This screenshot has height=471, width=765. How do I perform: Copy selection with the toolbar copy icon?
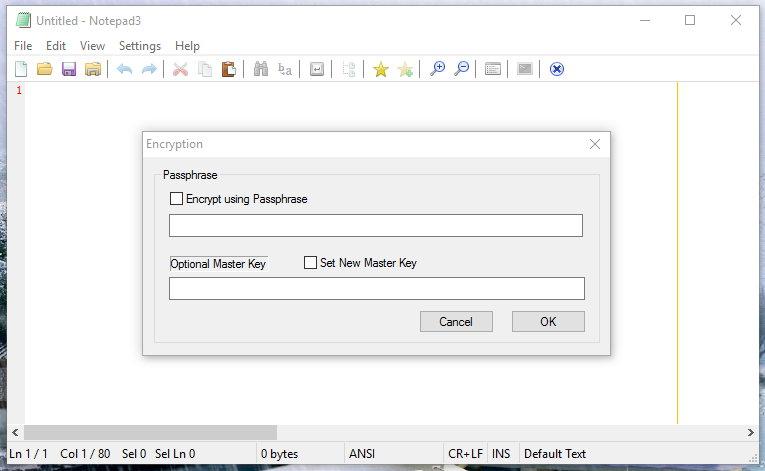pos(205,69)
